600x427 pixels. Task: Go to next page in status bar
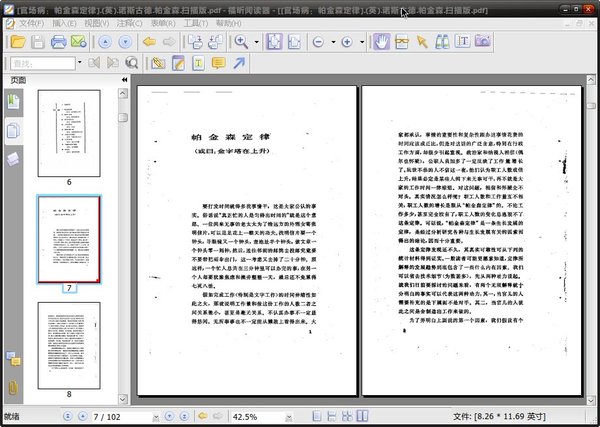coord(169,416)
